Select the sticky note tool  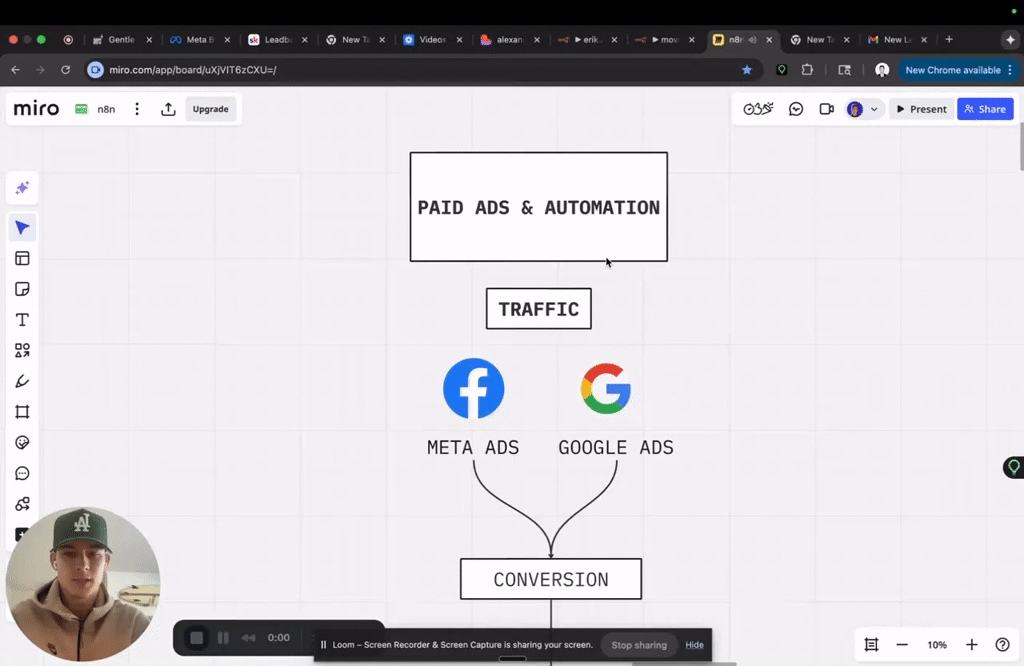[22, 289]
